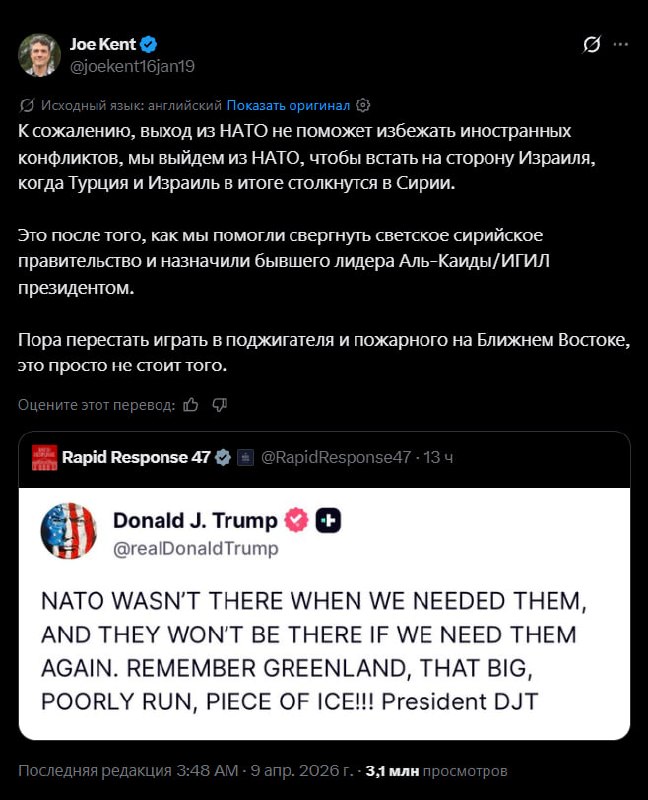The height and width of the screenshot is (800, 648).
Task: Rate translation with thumbs up
Action: pos(191,404)
